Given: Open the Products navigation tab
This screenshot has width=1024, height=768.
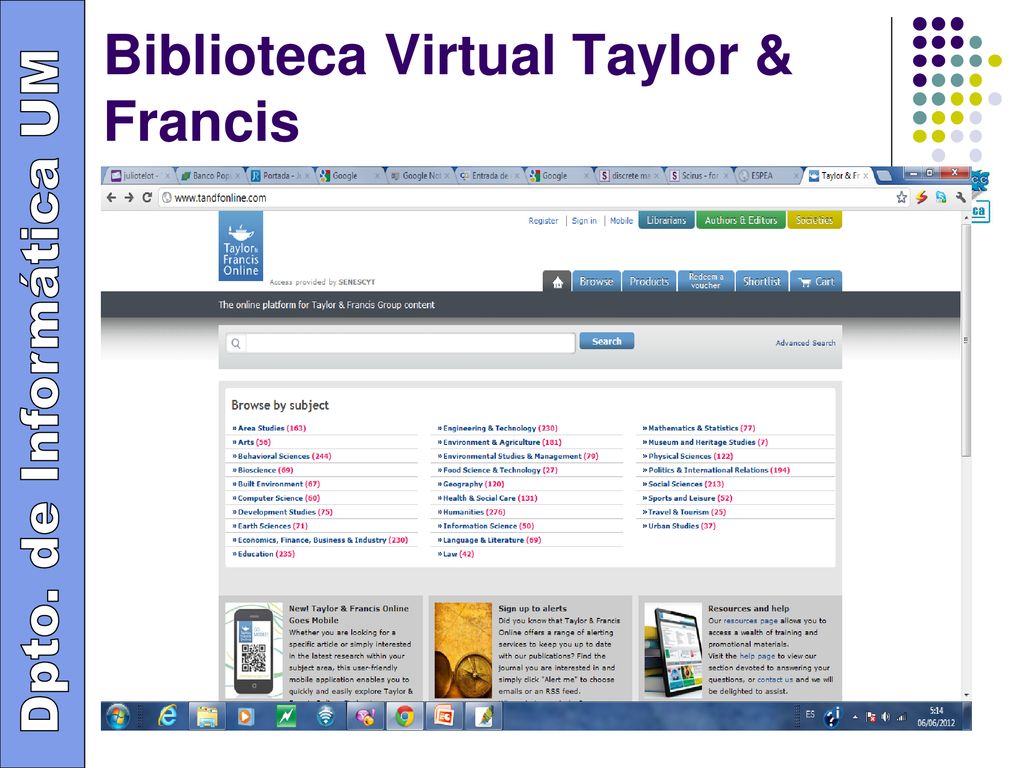Looking at the screenshot, I should (x=649, y=281).
